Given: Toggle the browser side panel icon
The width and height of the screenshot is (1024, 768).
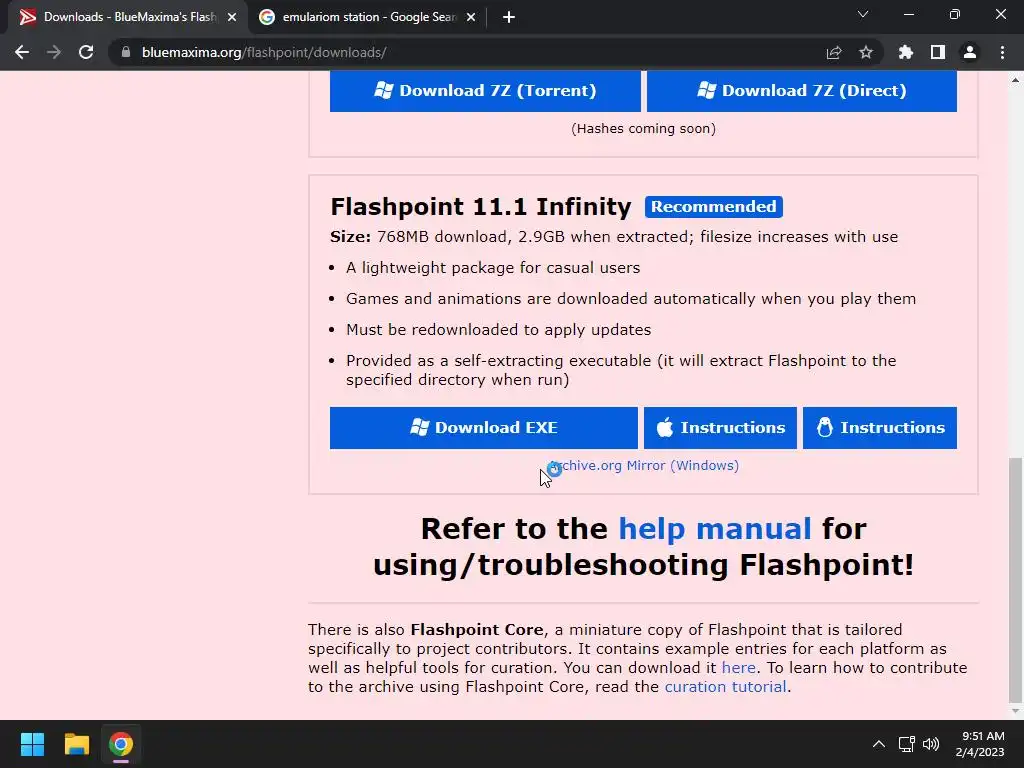Looking at the screenshot, I should click(x=938, y=52).
